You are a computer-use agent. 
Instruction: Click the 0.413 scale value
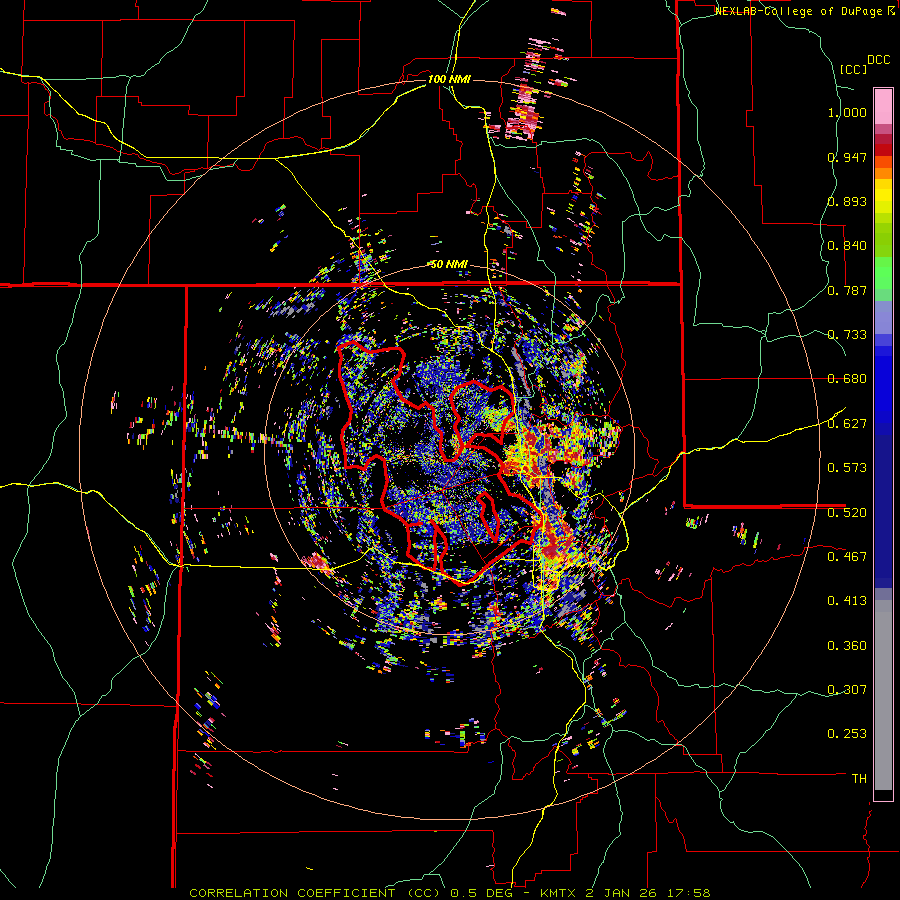[847, 601]
